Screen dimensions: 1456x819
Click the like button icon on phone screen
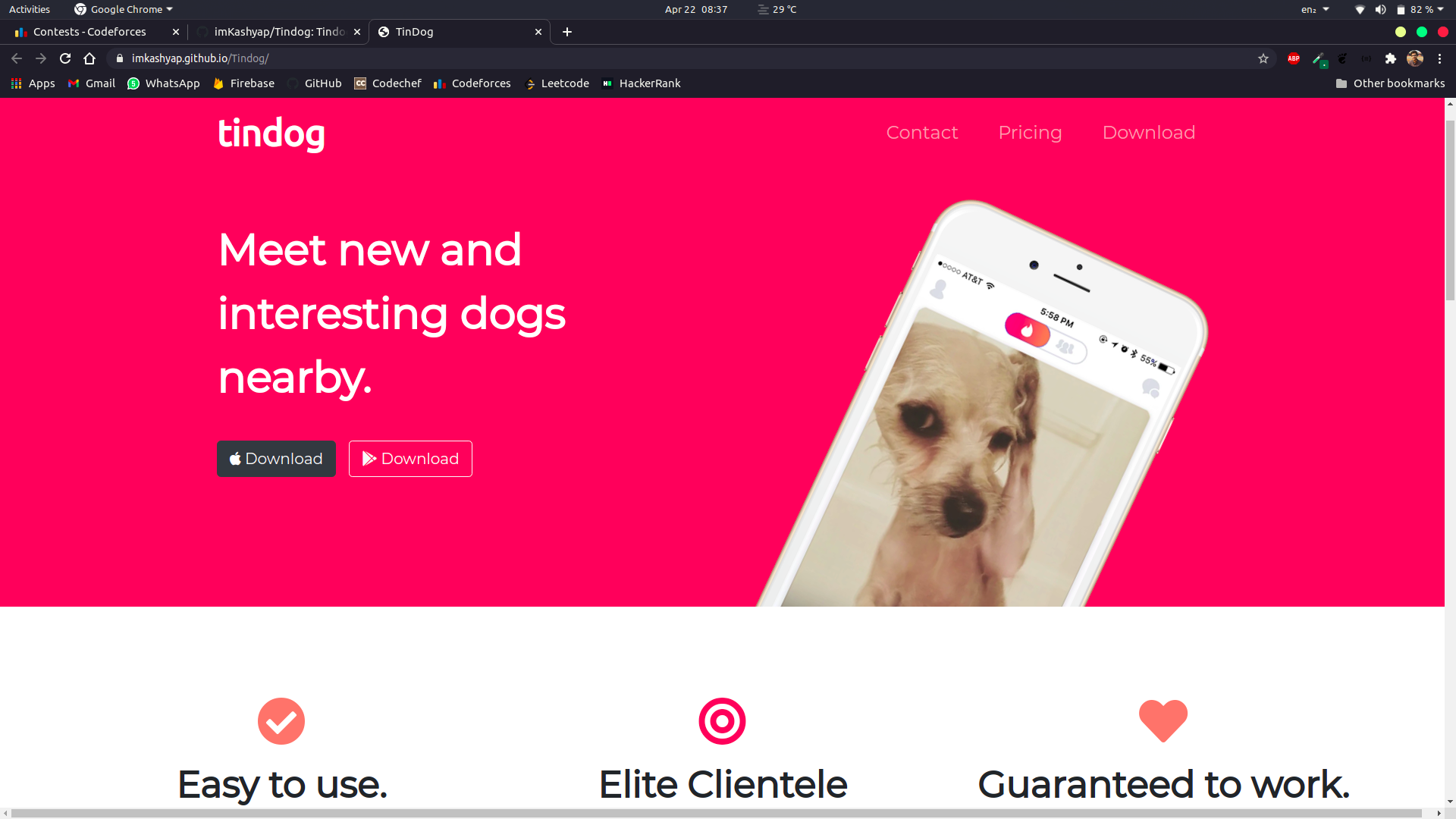1027,330
